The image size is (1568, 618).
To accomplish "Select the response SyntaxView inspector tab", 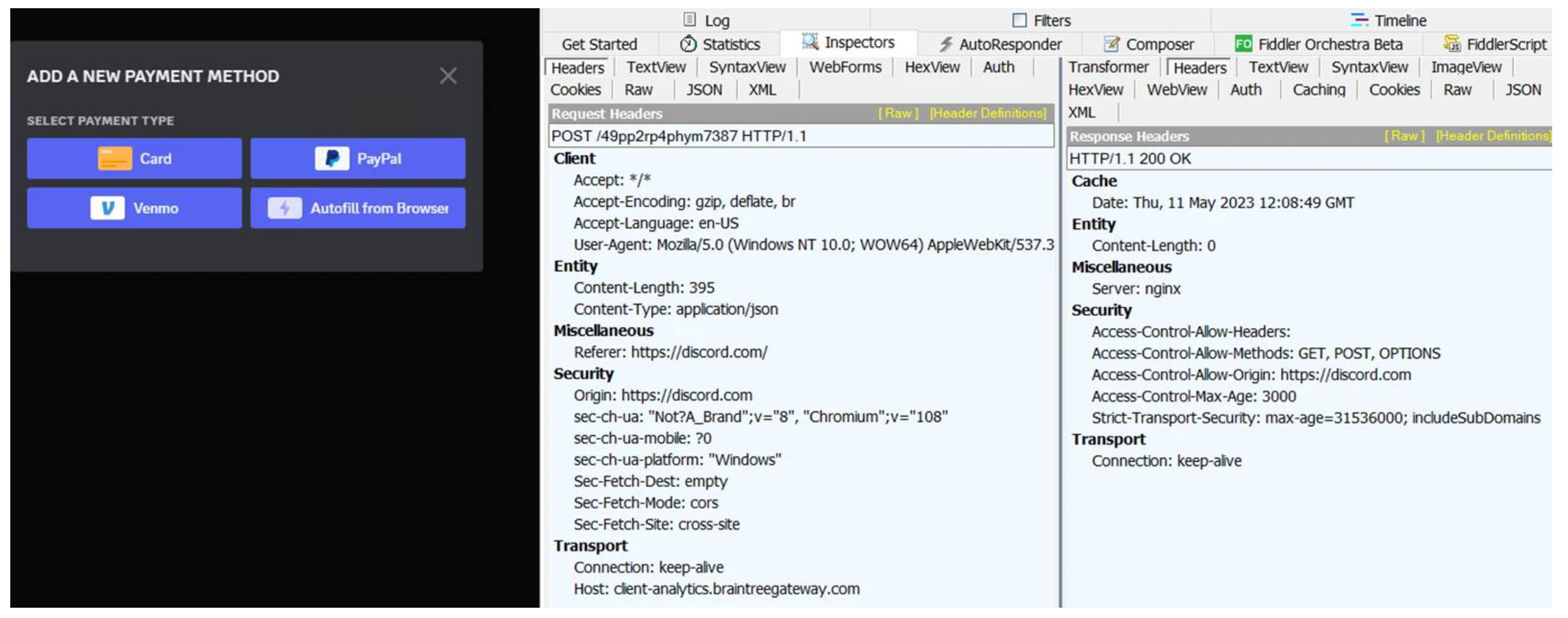I will 1369,67.
